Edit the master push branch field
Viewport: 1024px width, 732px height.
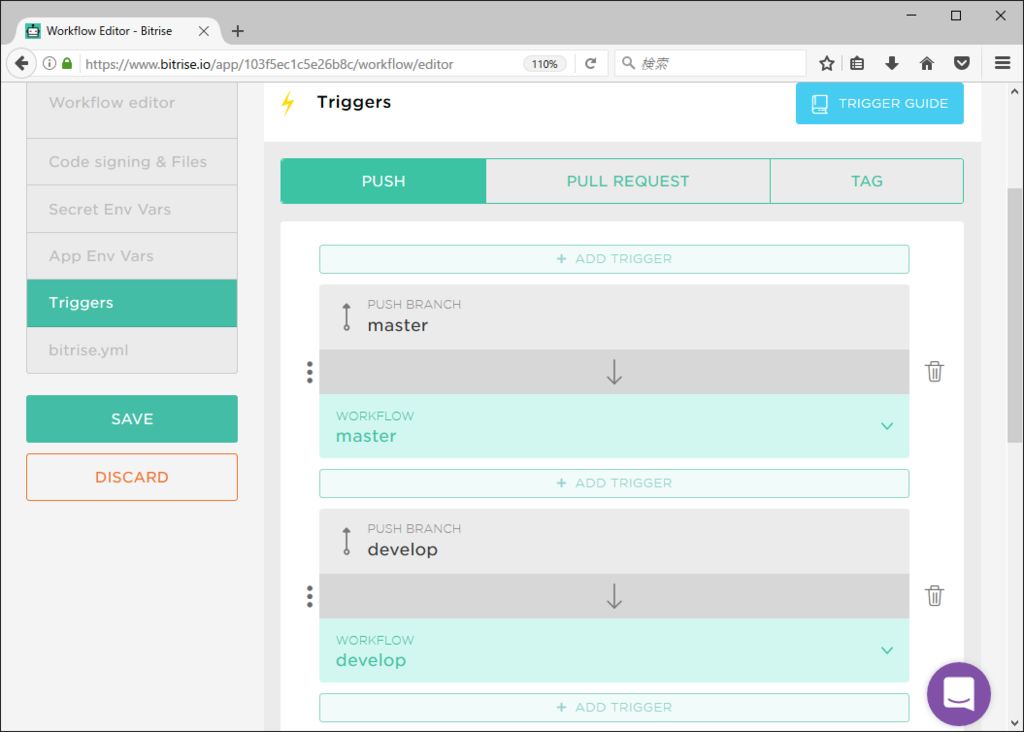[x=614, y=317]
